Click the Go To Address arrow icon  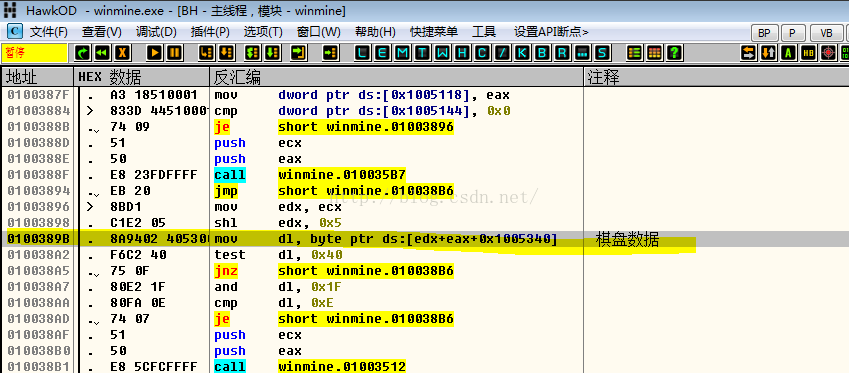click(x=330, y=53)
